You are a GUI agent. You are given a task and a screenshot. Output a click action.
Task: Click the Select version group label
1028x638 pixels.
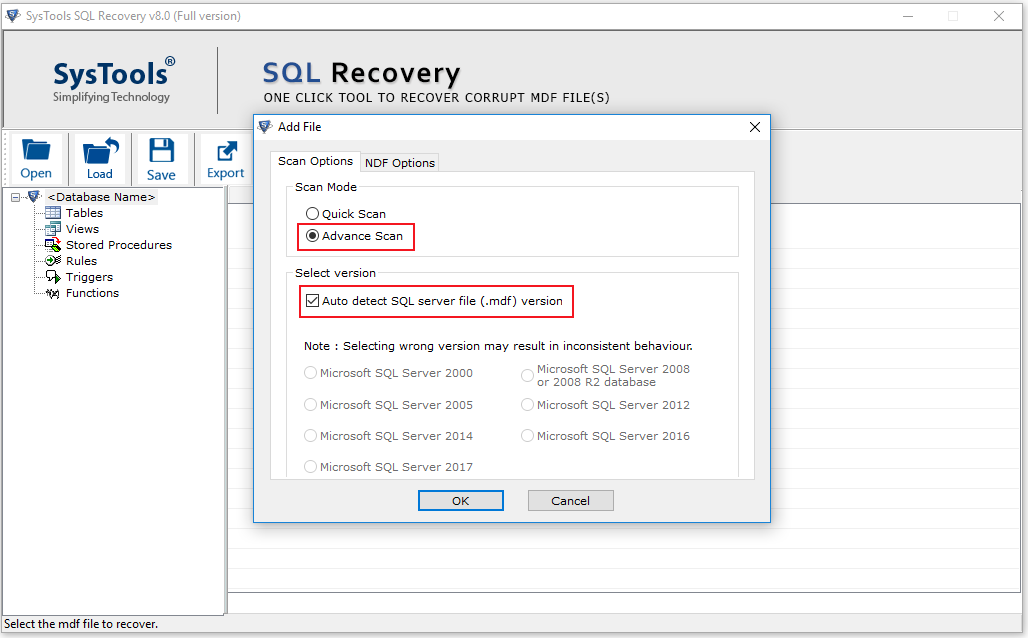click(335, 273)
